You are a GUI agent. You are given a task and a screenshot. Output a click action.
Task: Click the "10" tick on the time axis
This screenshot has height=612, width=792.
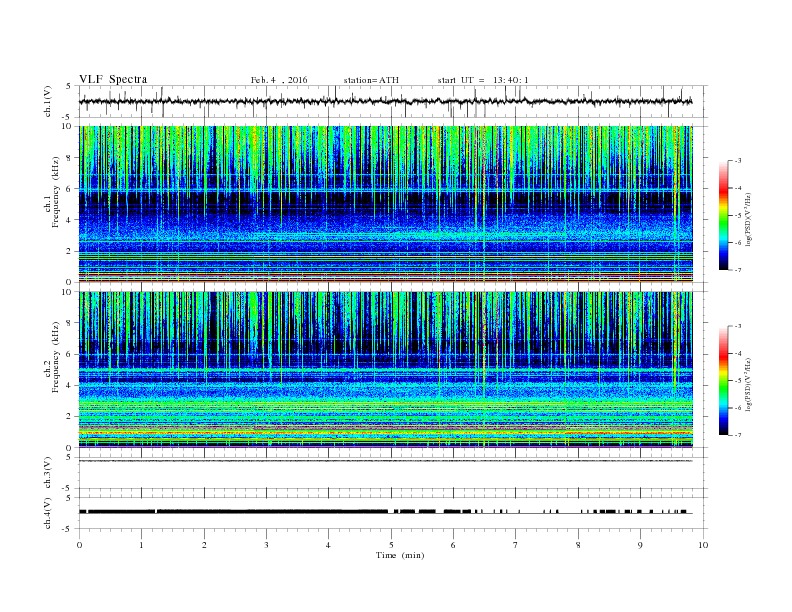[703, 545]
